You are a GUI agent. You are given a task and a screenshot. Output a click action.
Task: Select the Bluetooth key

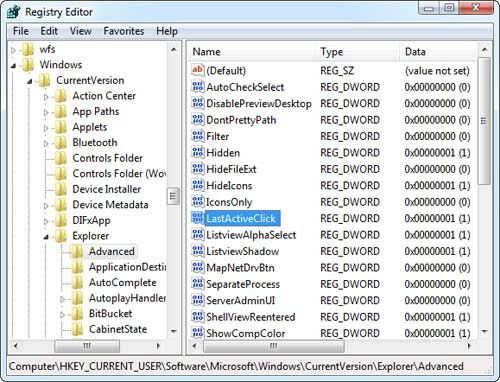(x=95, y=143)
